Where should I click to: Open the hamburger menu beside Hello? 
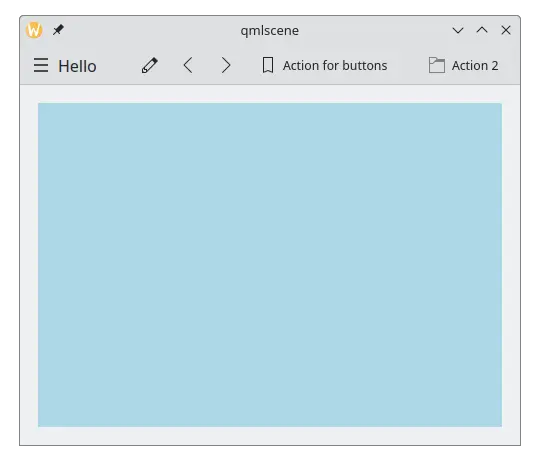[x=41, y=65]
